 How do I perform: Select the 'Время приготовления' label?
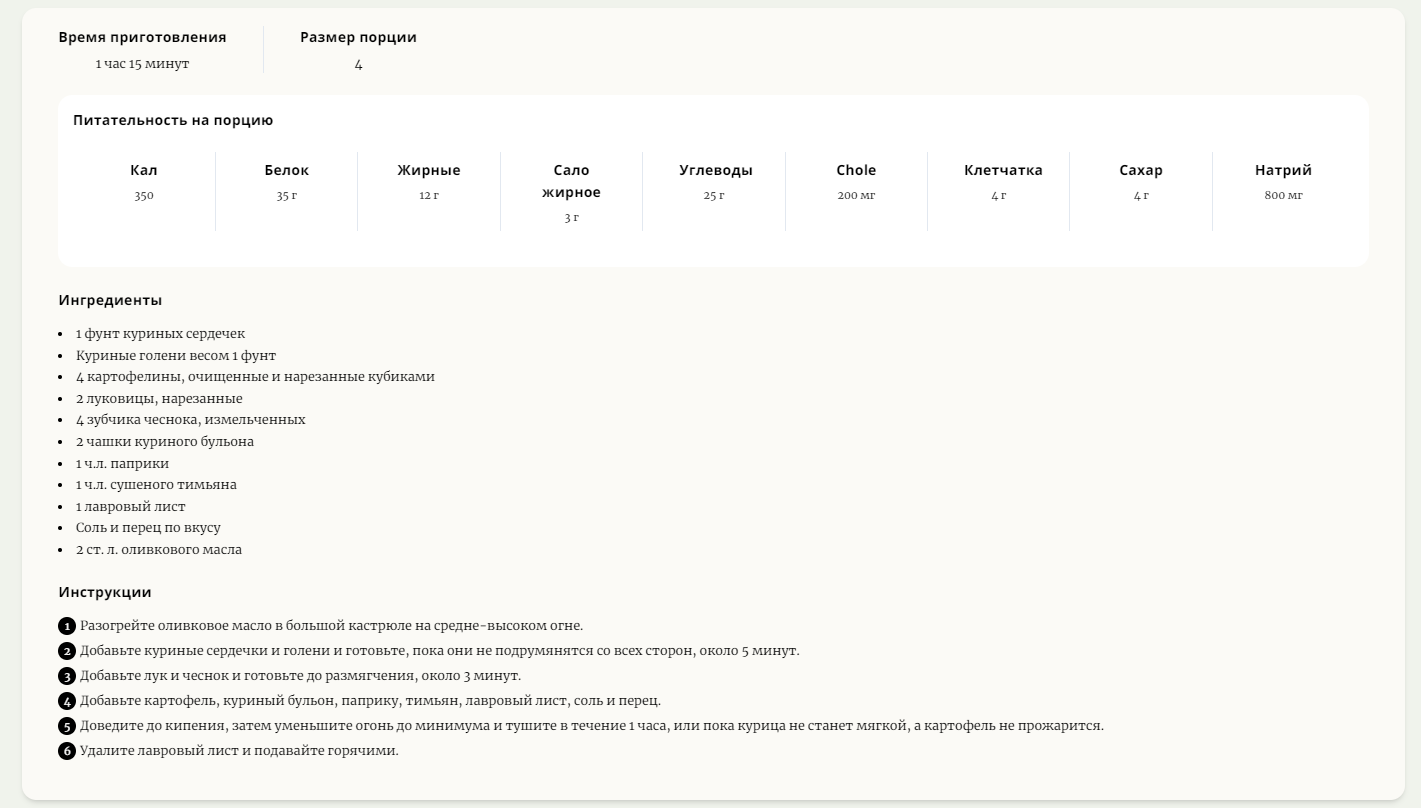coord(142,37)
